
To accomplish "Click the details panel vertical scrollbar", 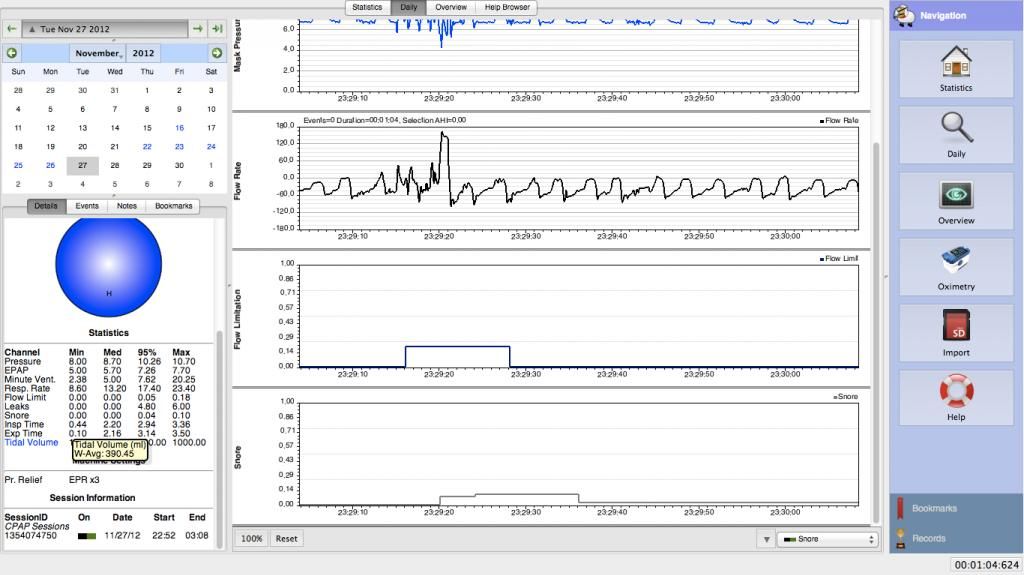I will (219, 438).
